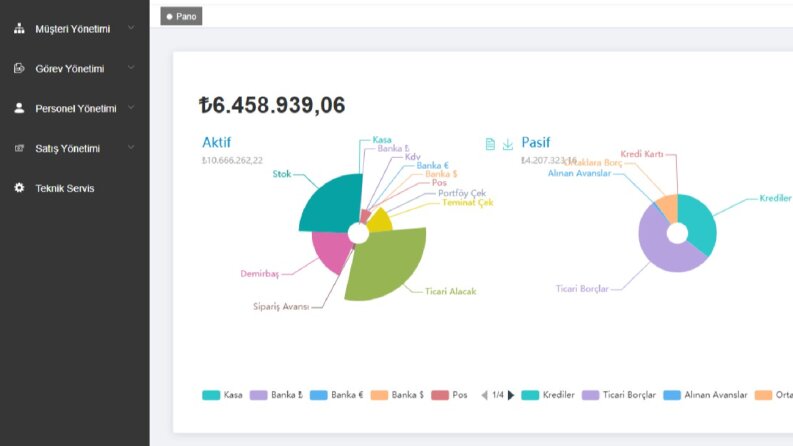Click the Sipariş Avansı chart label
793x446 pixels.
click(281, 306)
